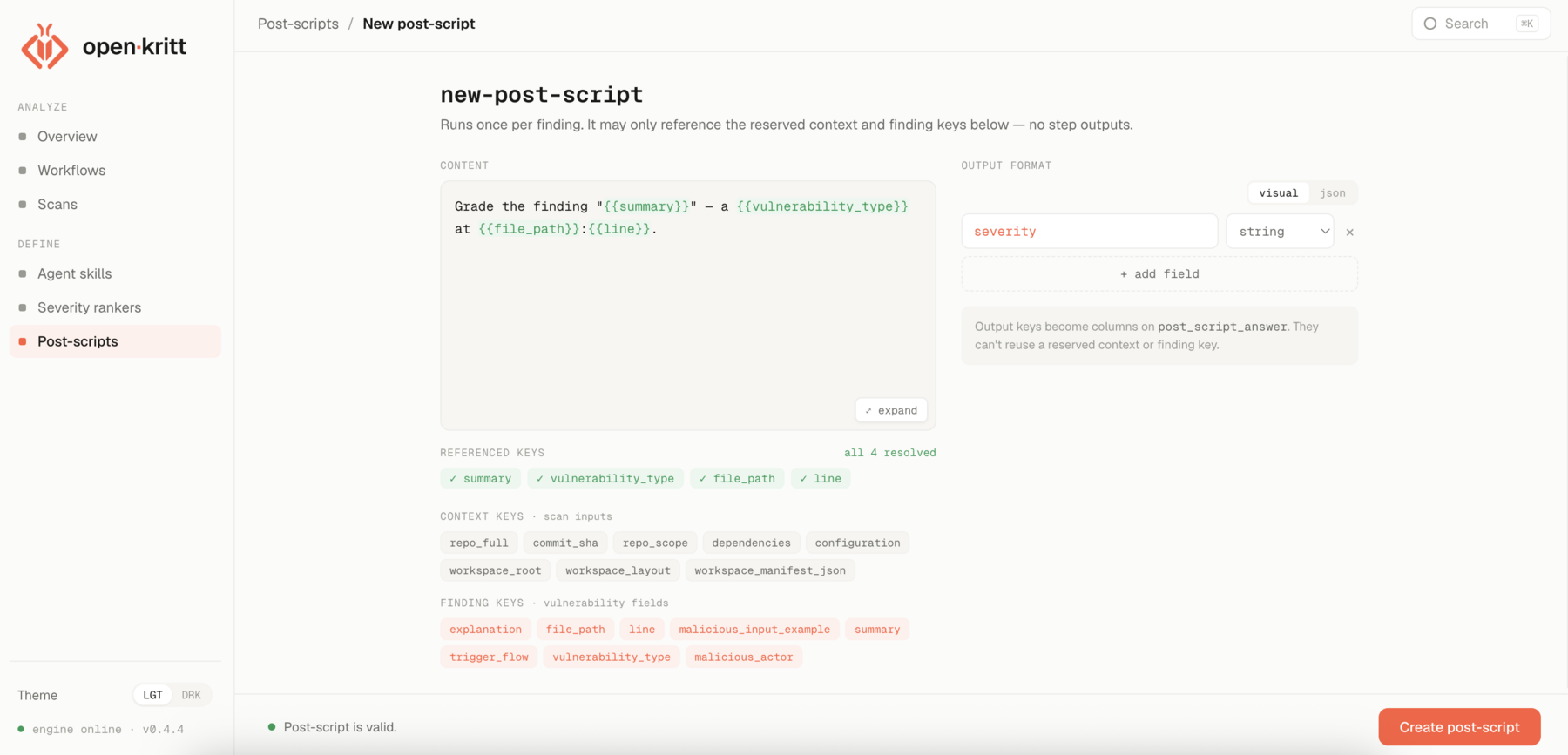Click the ⌘K shortcut badge
1568x755 pixels.
tap(1527, 24)
